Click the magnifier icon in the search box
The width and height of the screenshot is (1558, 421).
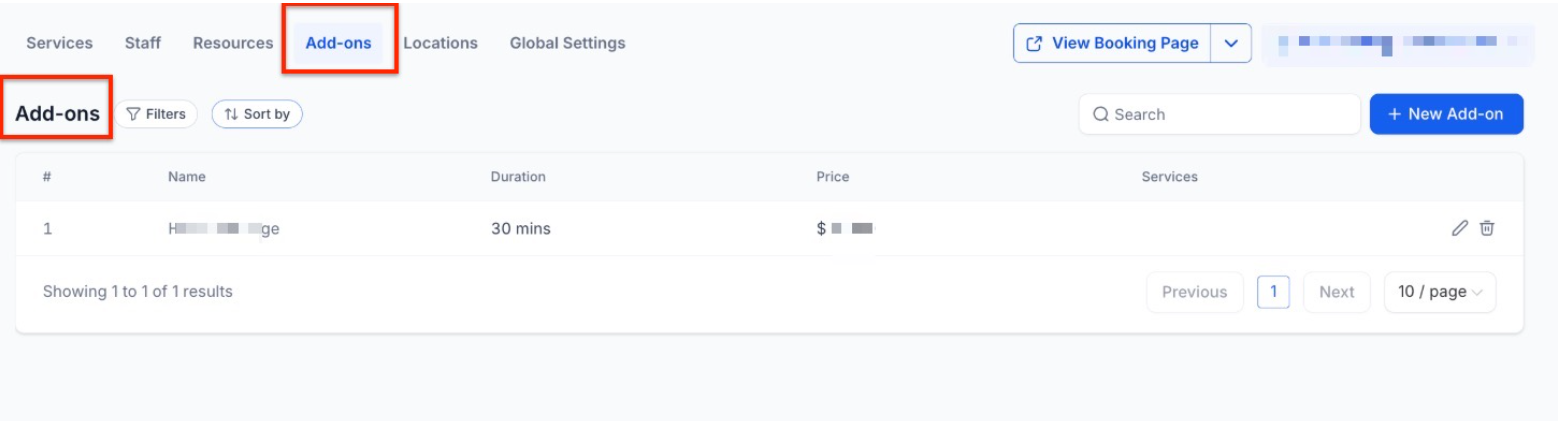(x=1101, y=114)
